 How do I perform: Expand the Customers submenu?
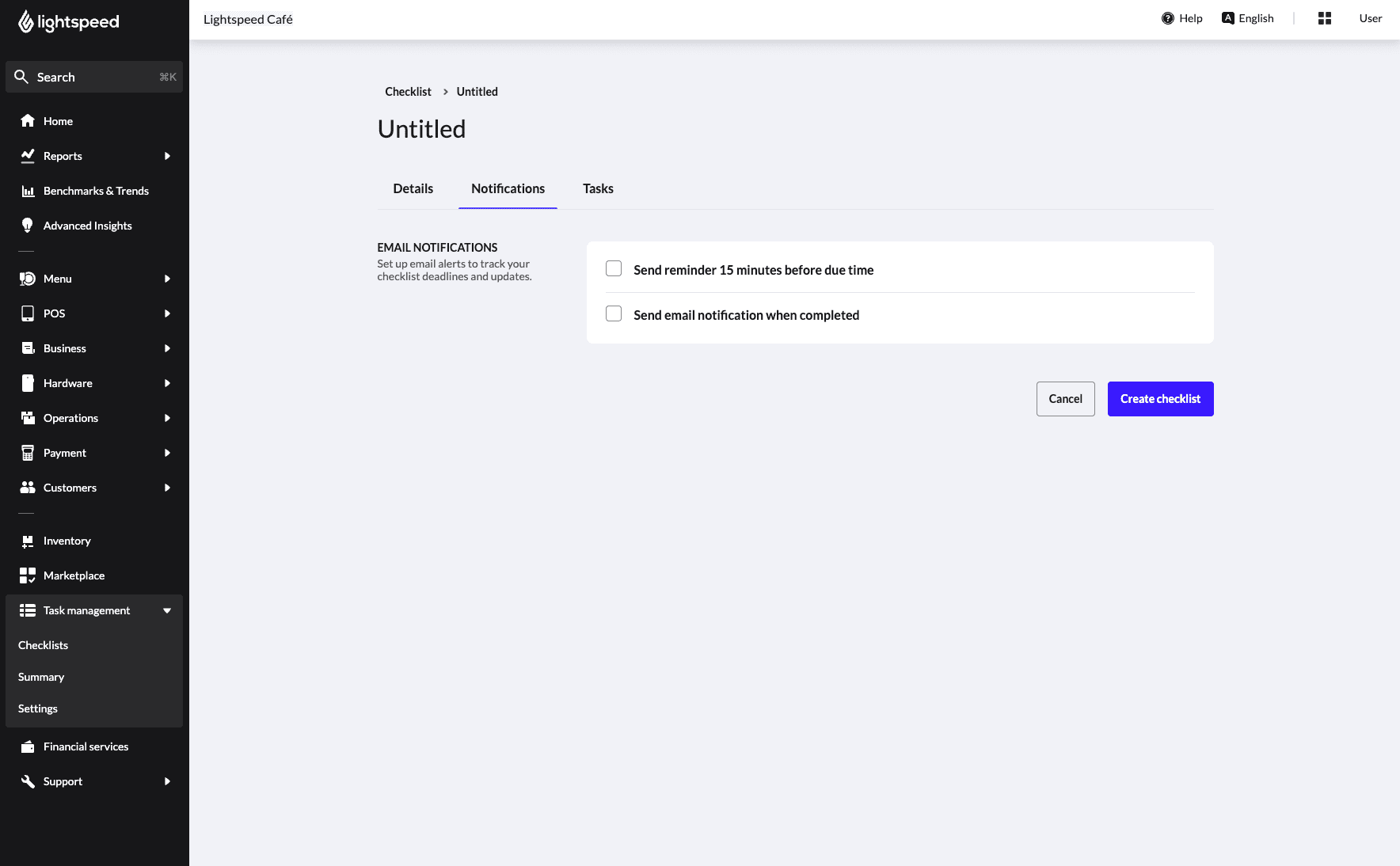[166, 488]
